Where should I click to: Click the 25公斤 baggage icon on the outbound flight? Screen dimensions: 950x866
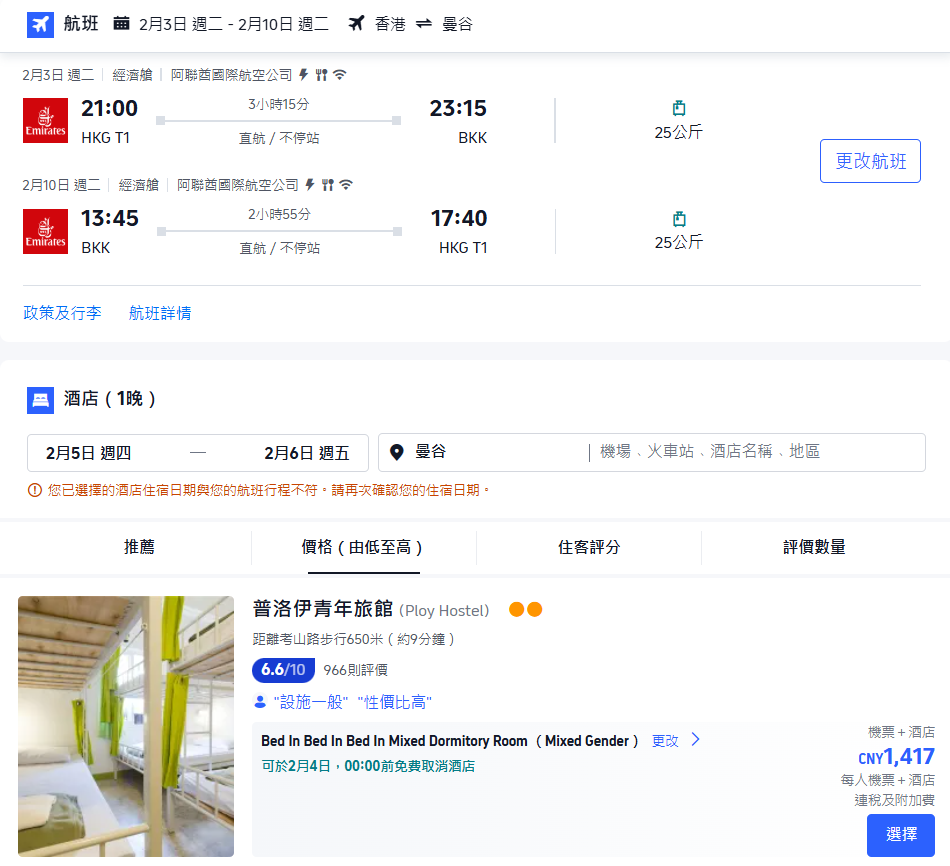click(x=681, y=107)
